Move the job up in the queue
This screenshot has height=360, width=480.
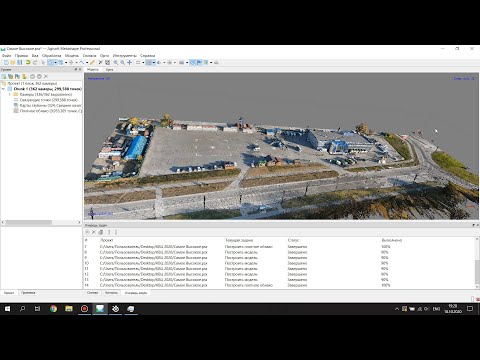click(109, 232)
